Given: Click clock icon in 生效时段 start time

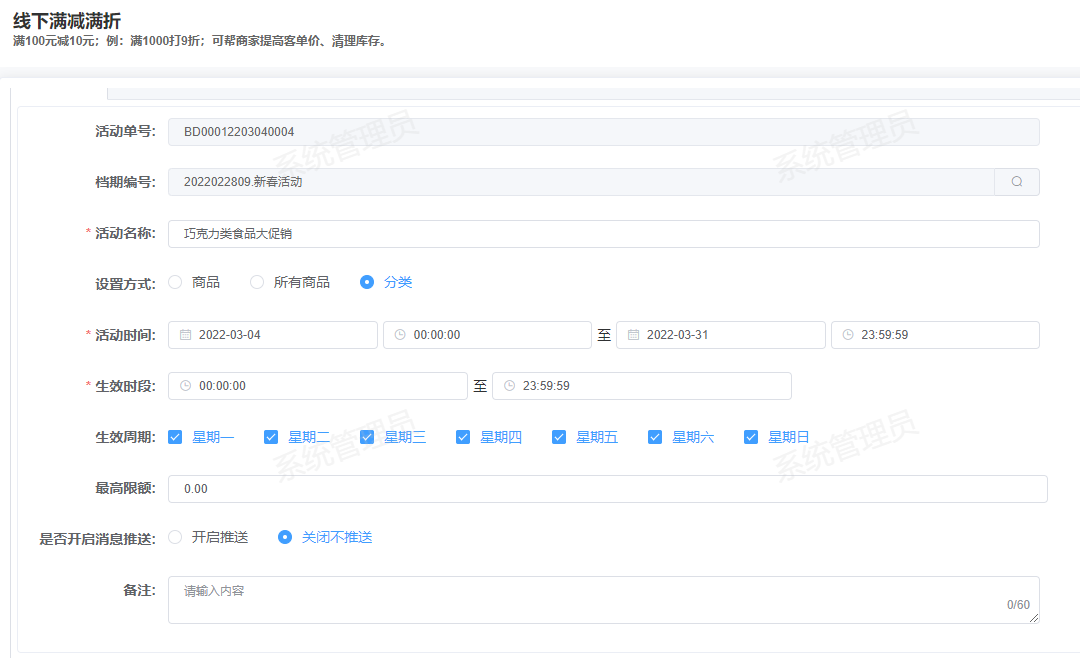Looking at the screenshot, I should click(x=185, y=386).
